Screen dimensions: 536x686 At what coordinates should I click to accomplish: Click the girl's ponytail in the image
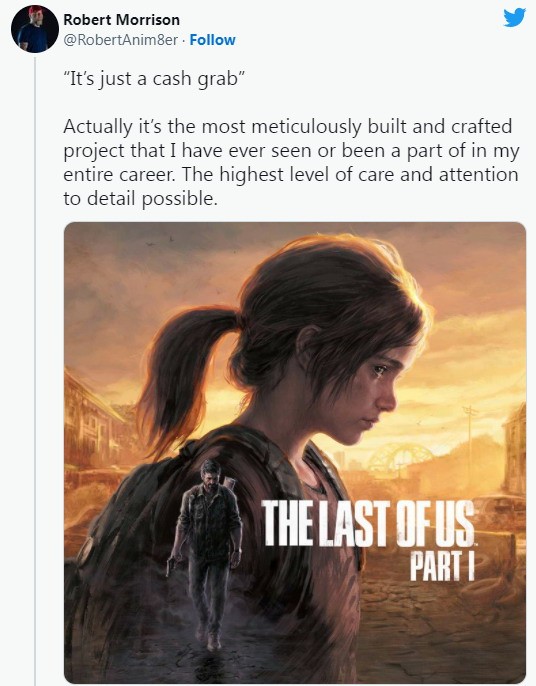(184, 372)
